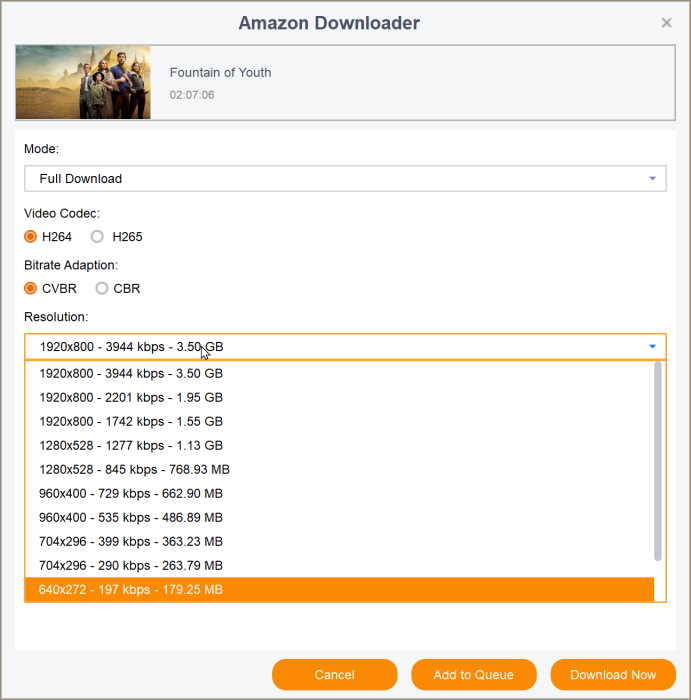
Task: Close the Amazon Downloader dialog
Action: pyautogui.click(x=667, y=23)
